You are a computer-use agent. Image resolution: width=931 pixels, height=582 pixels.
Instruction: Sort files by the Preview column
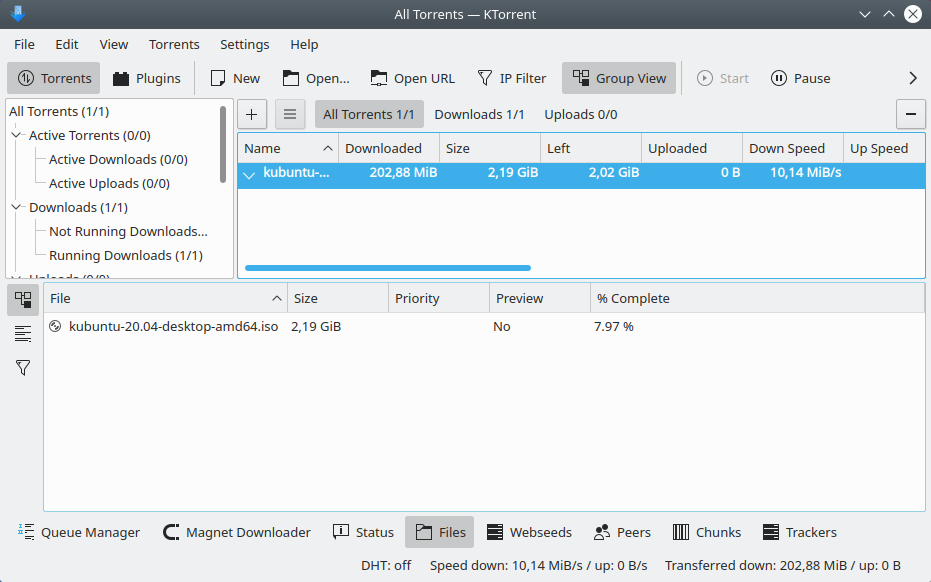pyautogui.click(x=540, y=298)
